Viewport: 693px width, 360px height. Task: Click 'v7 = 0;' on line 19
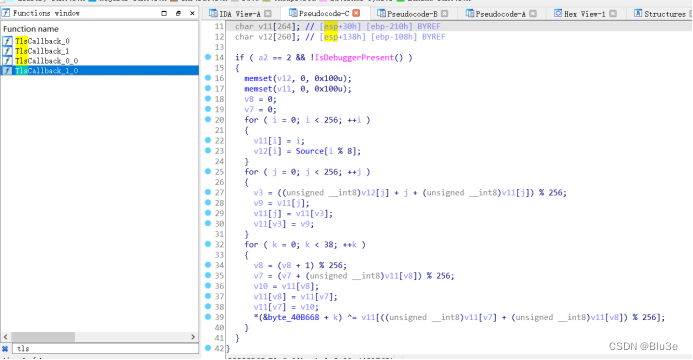pyautogui.click(x=260, y=110)
